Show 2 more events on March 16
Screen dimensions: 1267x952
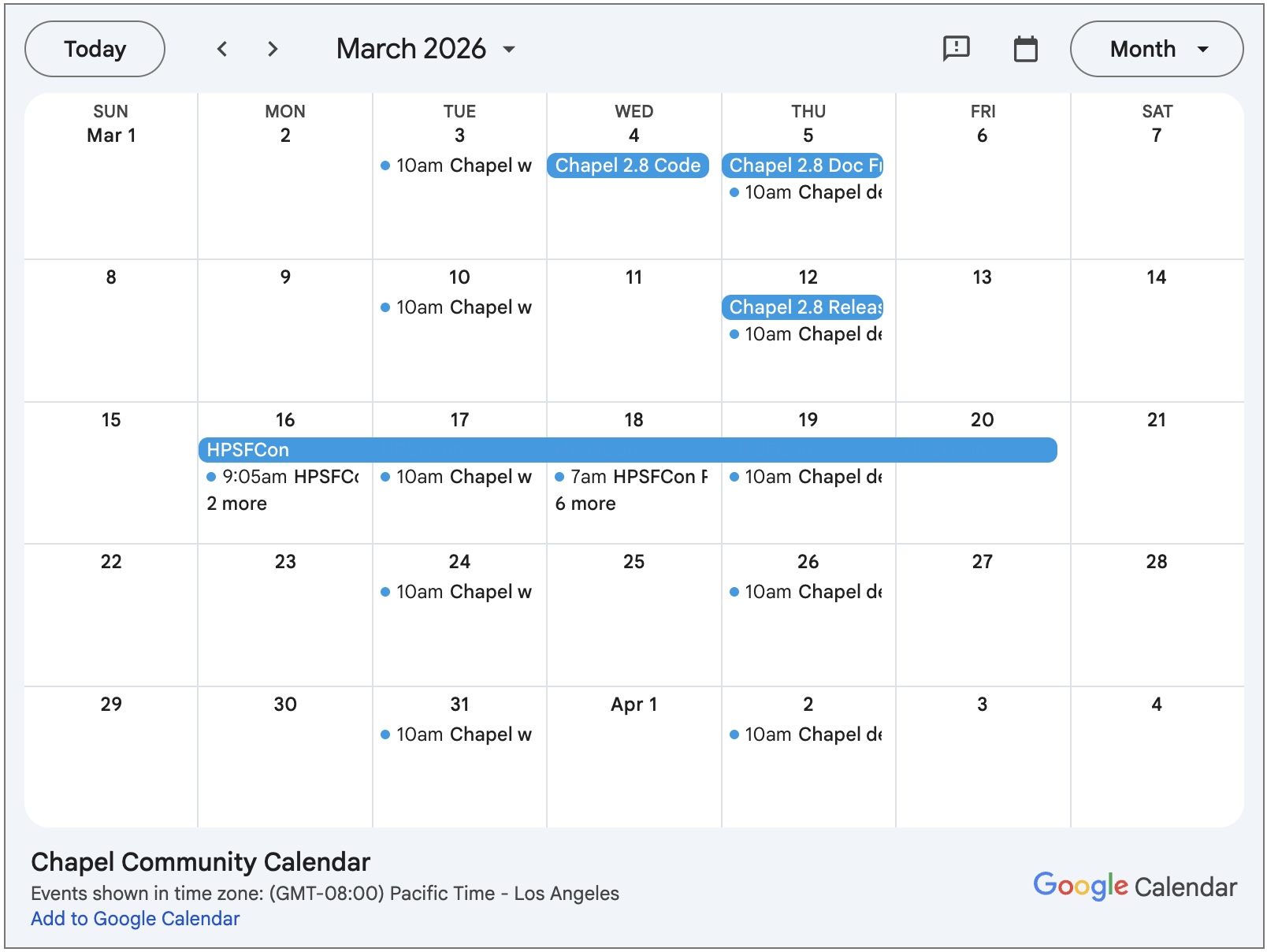237,504
